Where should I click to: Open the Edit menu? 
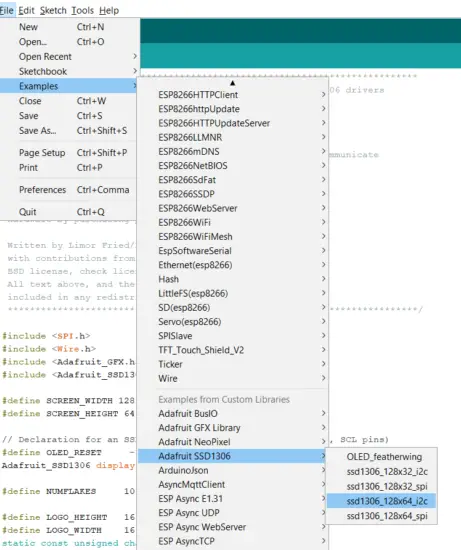click(26, 11)
